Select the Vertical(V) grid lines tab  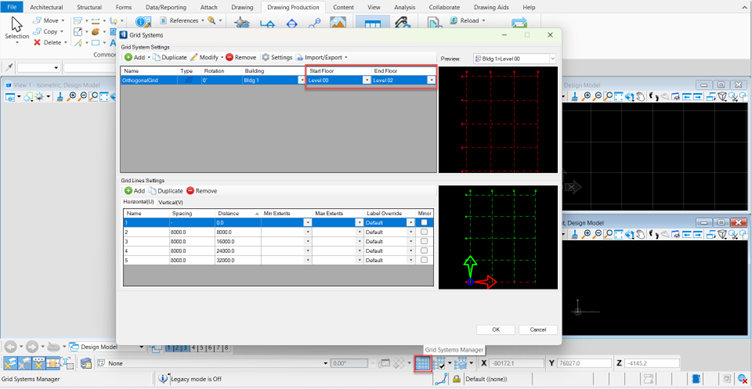[171, 202]
